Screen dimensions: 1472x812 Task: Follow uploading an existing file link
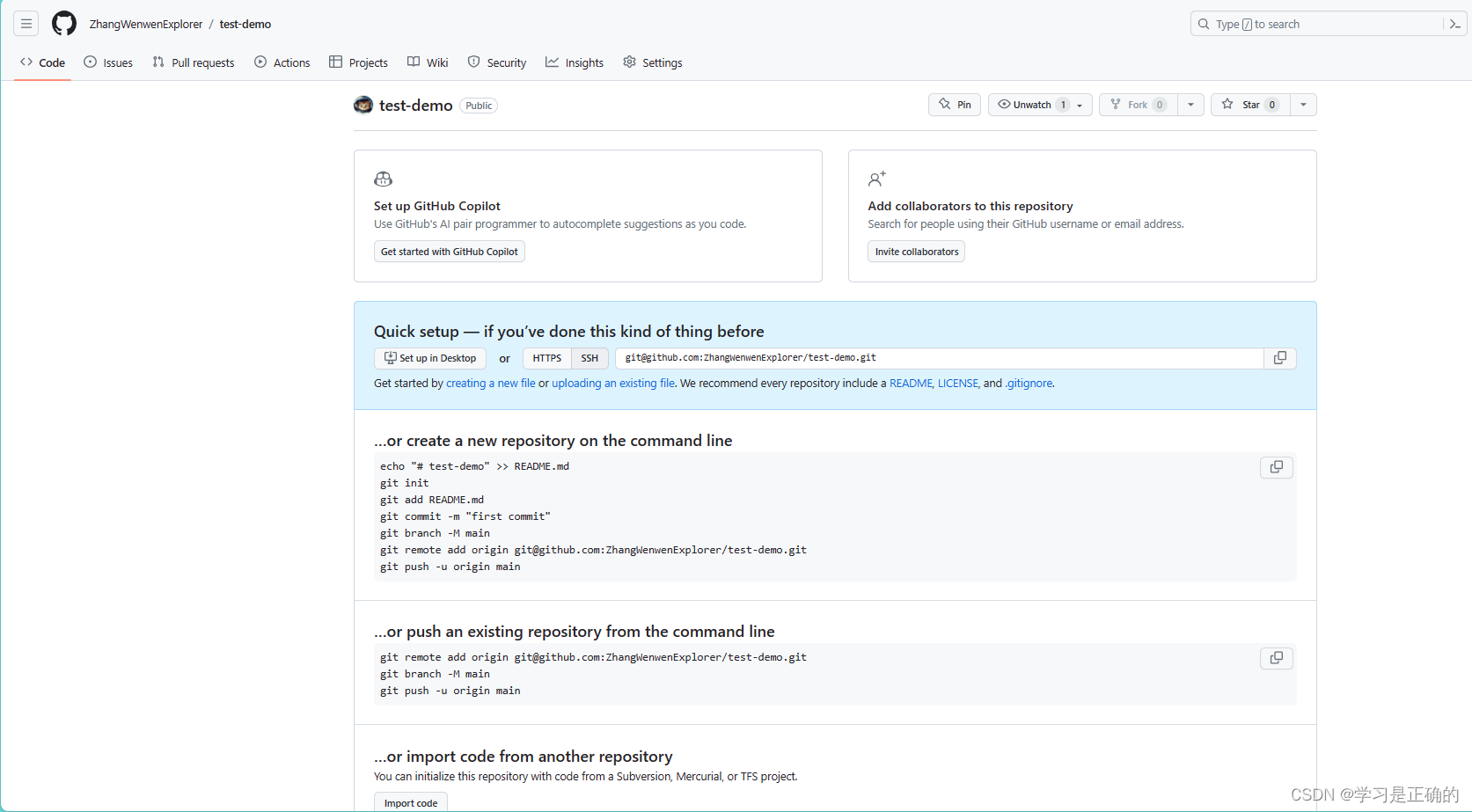click(613, 384)
